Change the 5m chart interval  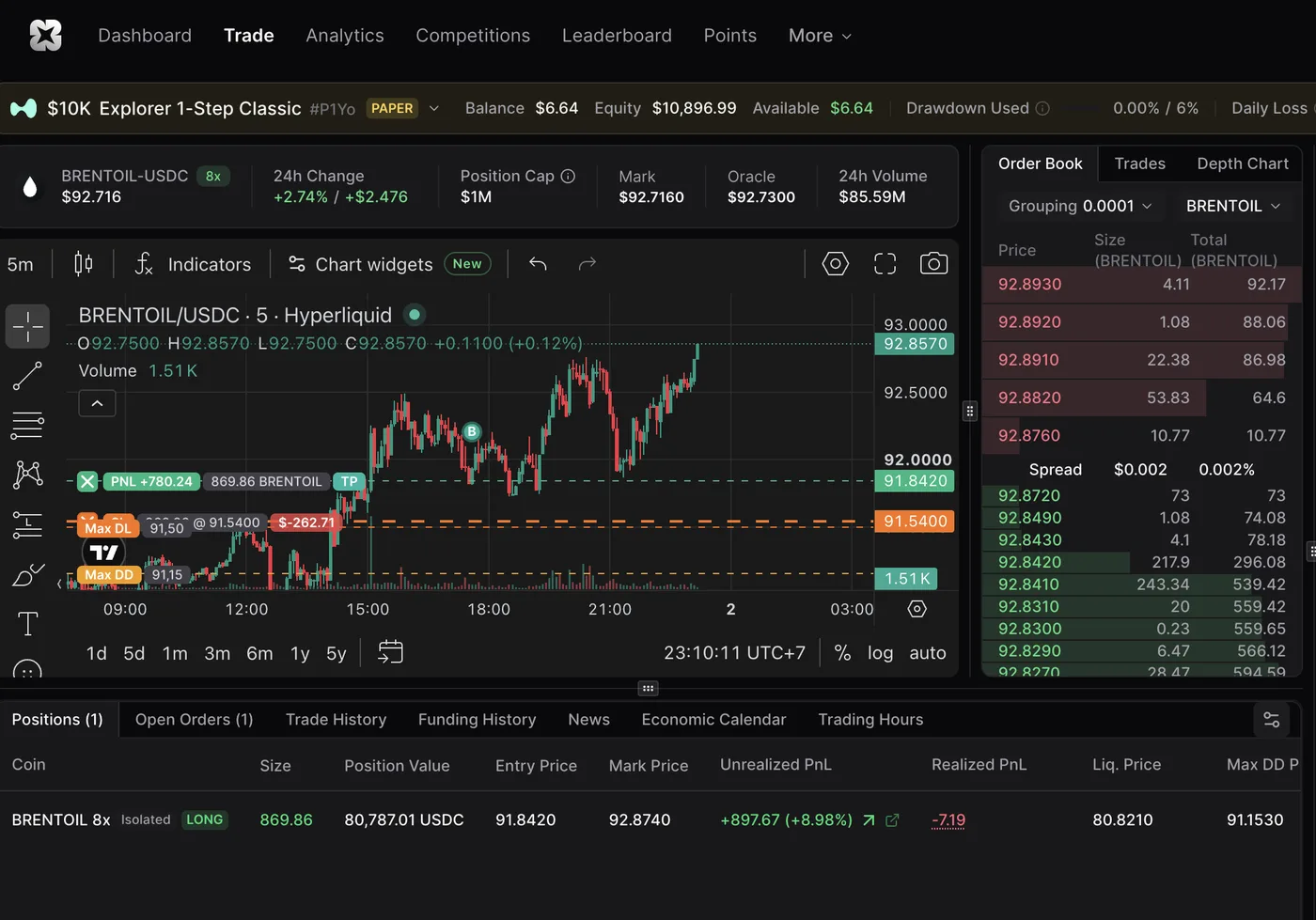pos(21,264)
